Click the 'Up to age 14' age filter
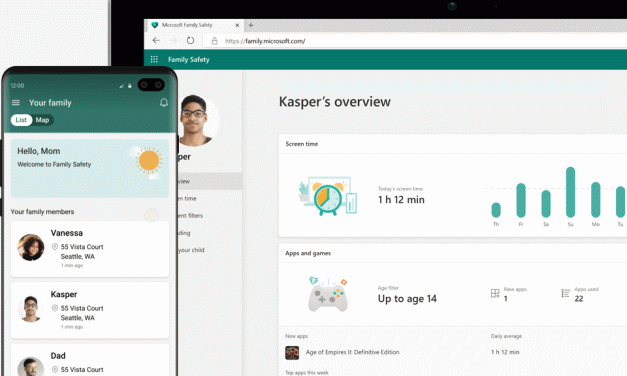Image resolution: width=627 pixels, height=376 pixels. point(407,299)
